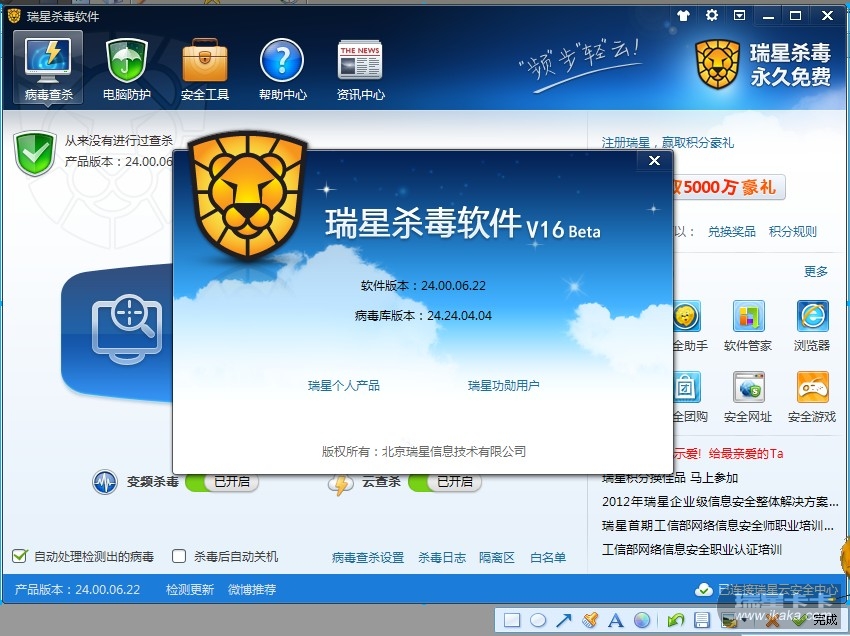Image resolution: width=850 pixels, height=636 pixels.
Task: Select the brush tool in capture toolbar
Action: [590, 620]
